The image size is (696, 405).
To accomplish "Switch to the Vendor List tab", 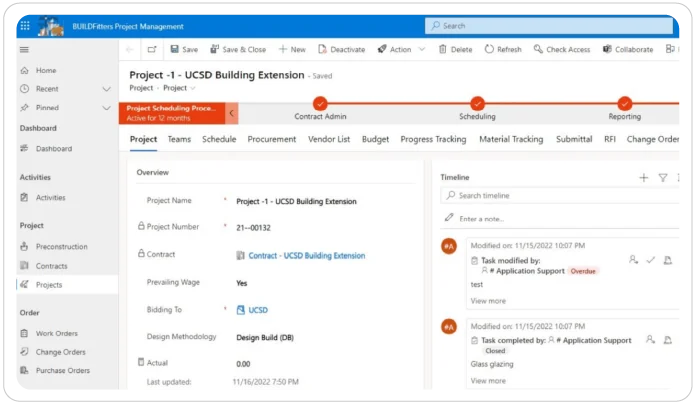I will pos(329,139).
